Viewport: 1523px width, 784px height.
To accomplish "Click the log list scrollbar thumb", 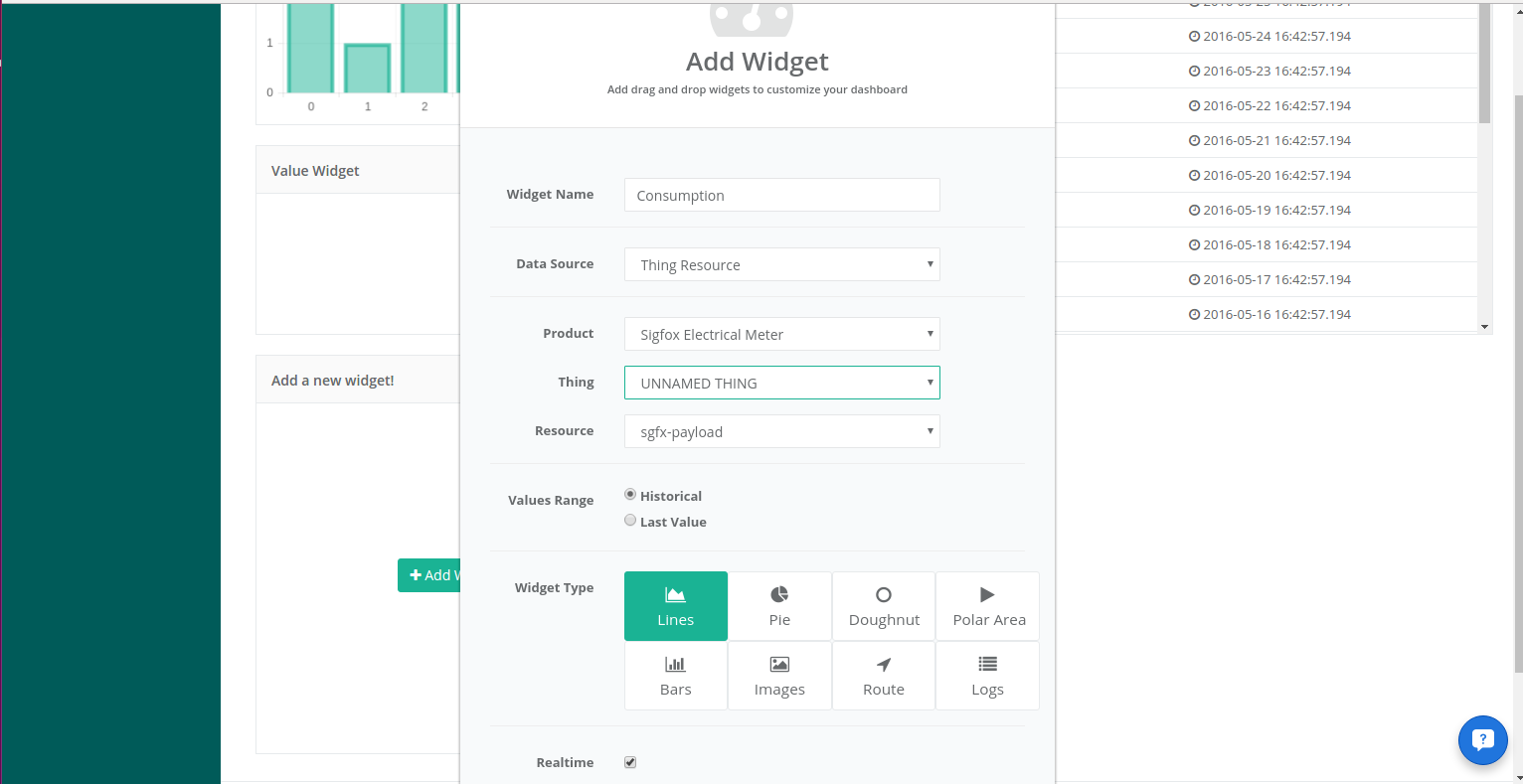I will pos(1485,62).
